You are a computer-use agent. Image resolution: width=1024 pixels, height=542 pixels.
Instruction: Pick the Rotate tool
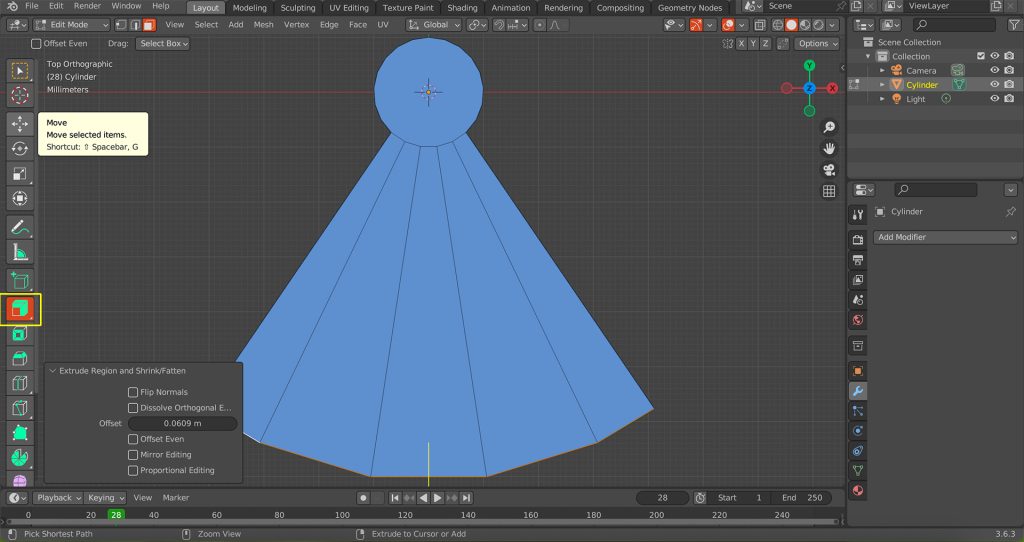click(x=20, y=149)
